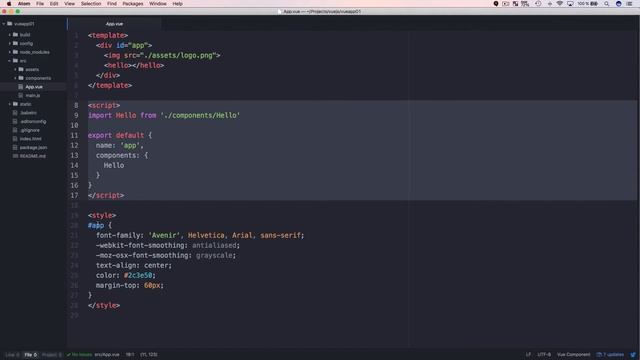Open Spotlight search in the menu bar
The height and width of the screenshot is (360, 640).
(x=607, y=4)
